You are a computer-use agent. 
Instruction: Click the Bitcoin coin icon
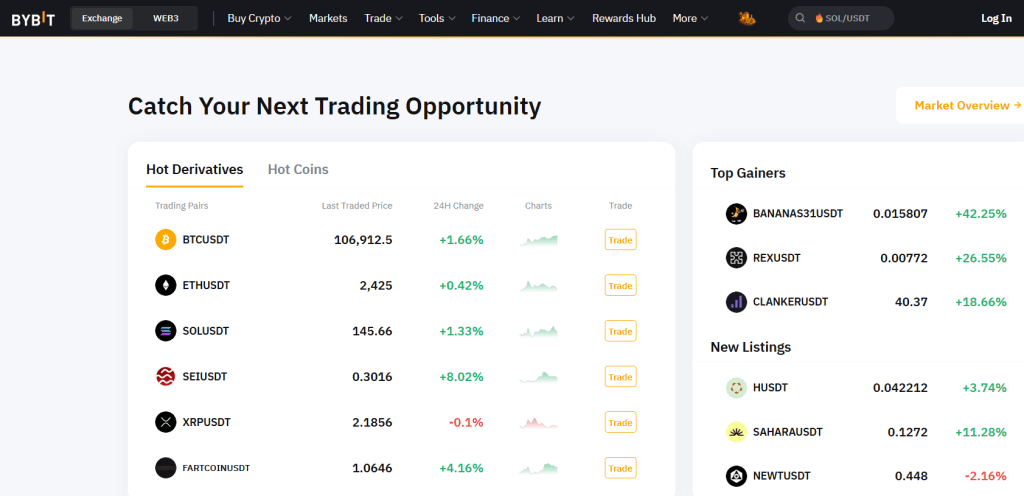coord(165,240)
